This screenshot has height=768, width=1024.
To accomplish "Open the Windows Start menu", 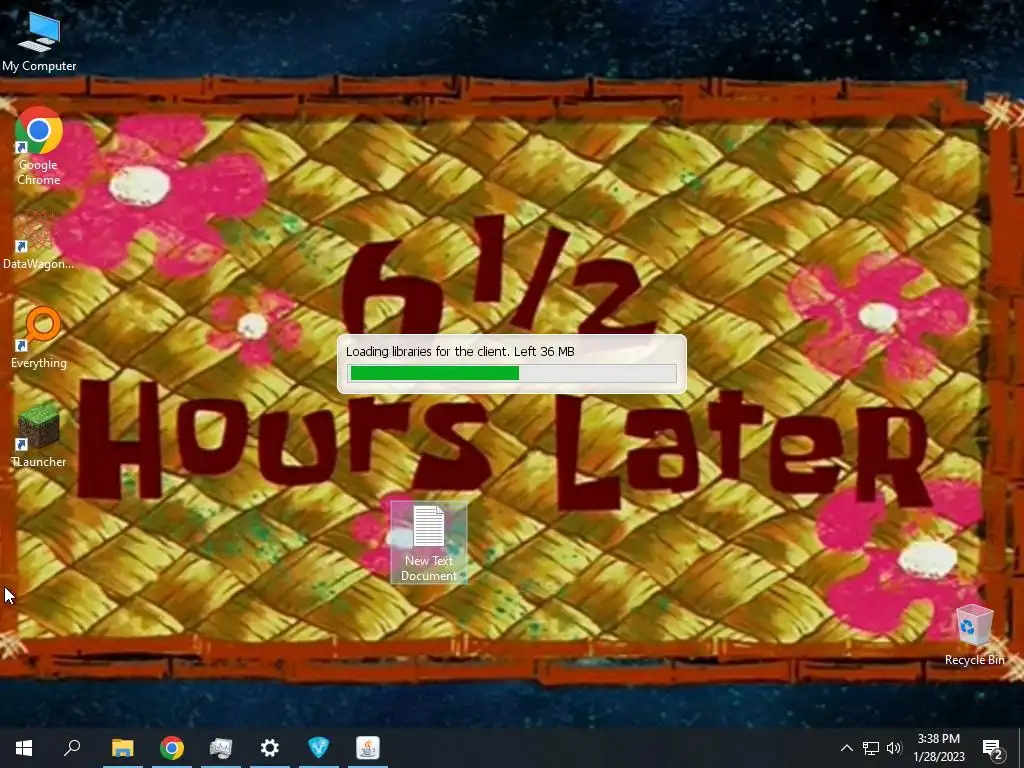I will click(x=24, y=748).
